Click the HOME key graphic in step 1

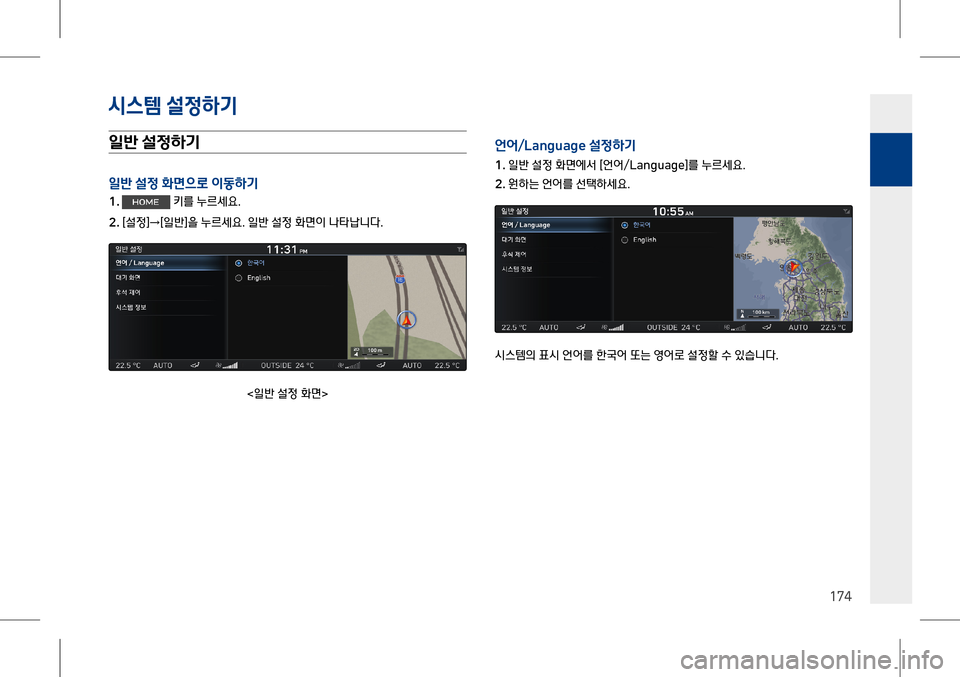[146, 202]
